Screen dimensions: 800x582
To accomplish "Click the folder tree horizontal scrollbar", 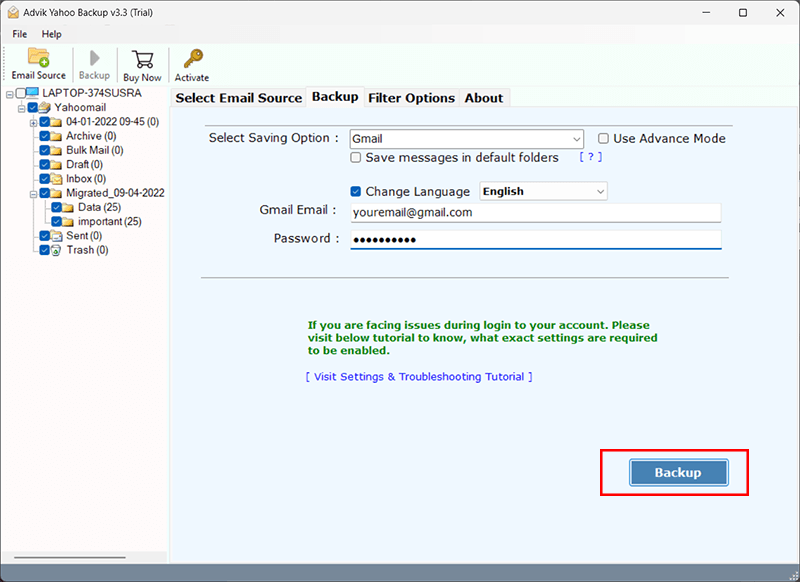I will point(70,558).
